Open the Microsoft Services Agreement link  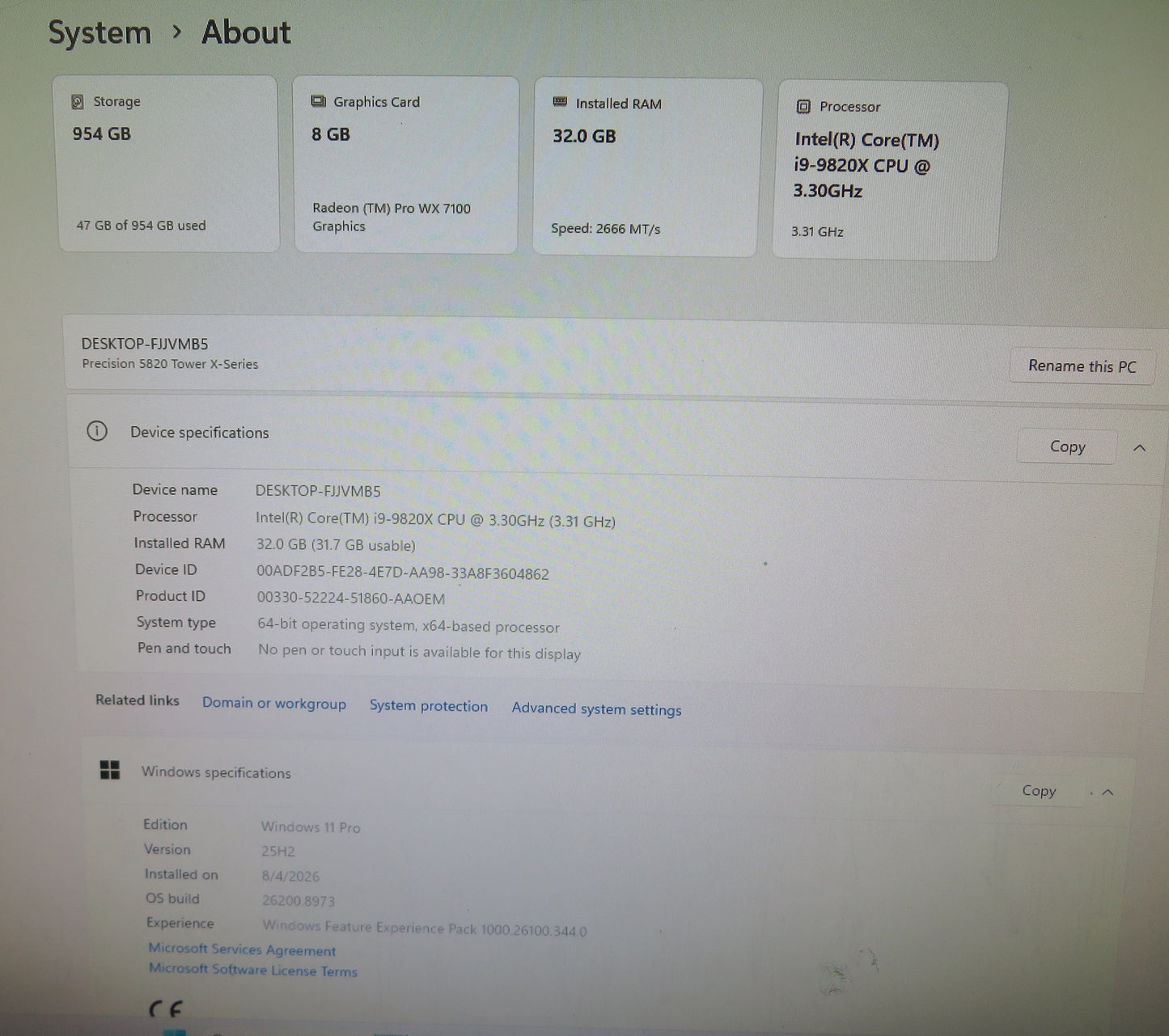pos(242,949)
